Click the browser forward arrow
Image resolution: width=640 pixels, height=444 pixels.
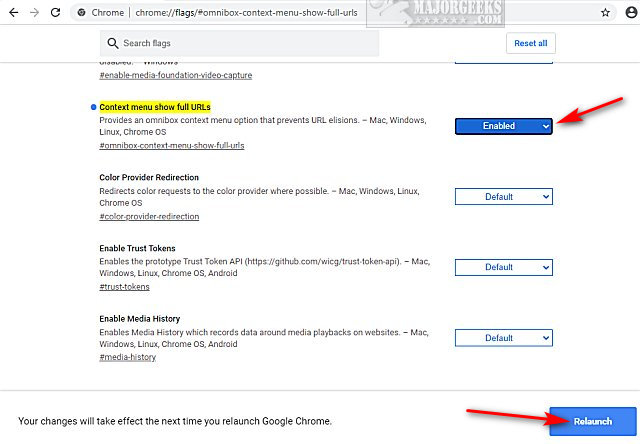coord(35,13)
